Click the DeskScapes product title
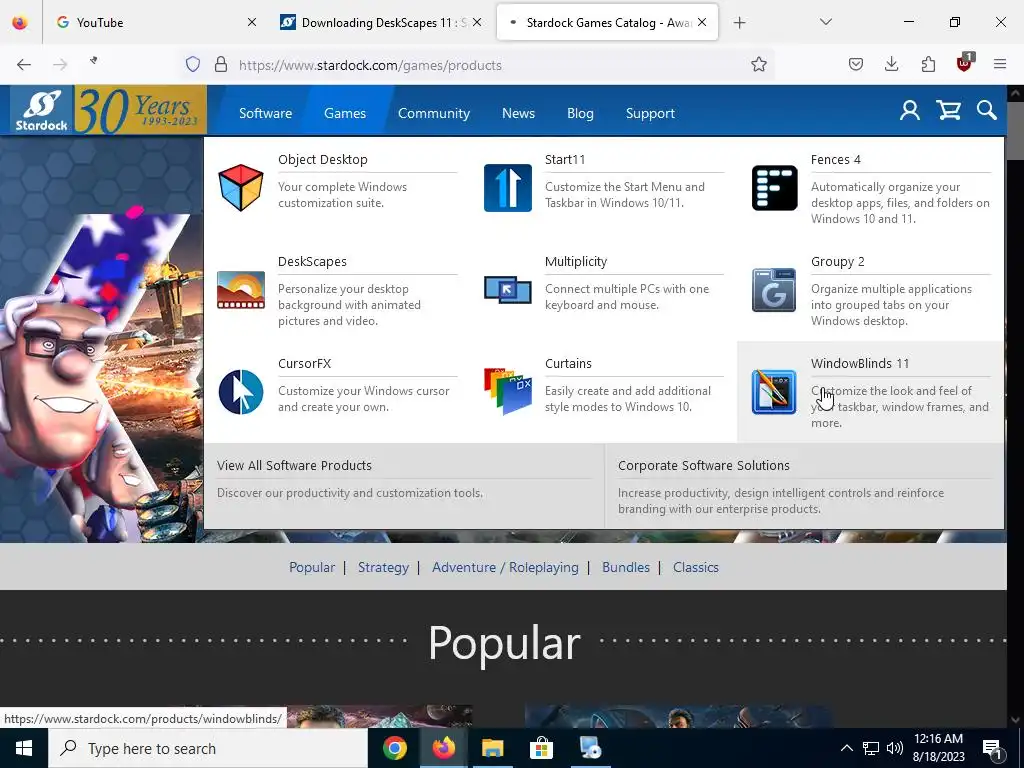The width and height of the screenshot is (1024, 768). click(x=312, y=262)
